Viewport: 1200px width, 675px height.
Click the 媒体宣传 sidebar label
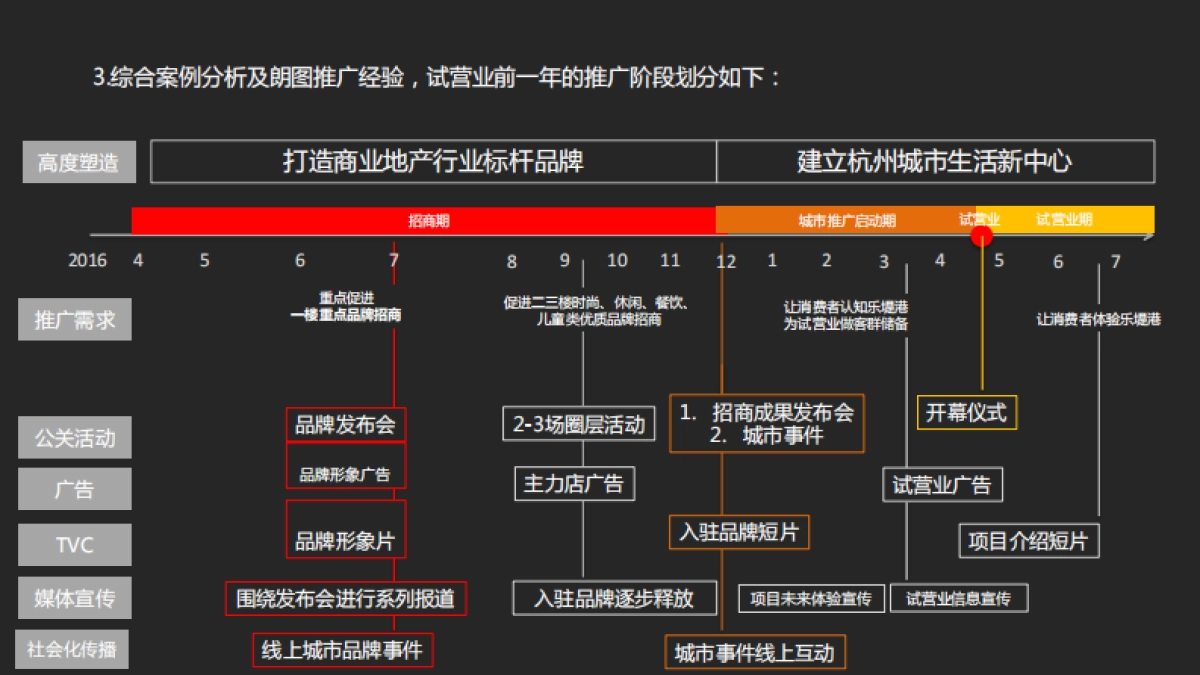[75, 597]
